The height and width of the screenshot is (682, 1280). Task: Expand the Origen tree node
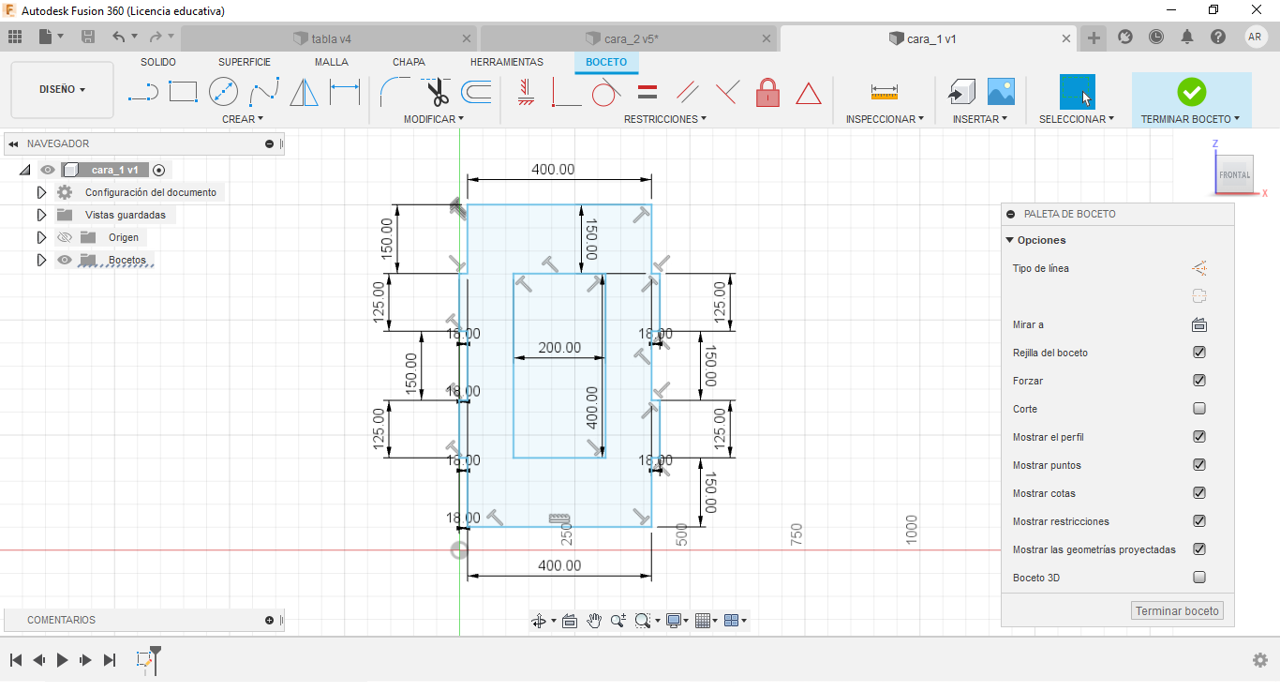tap(41, 238)
